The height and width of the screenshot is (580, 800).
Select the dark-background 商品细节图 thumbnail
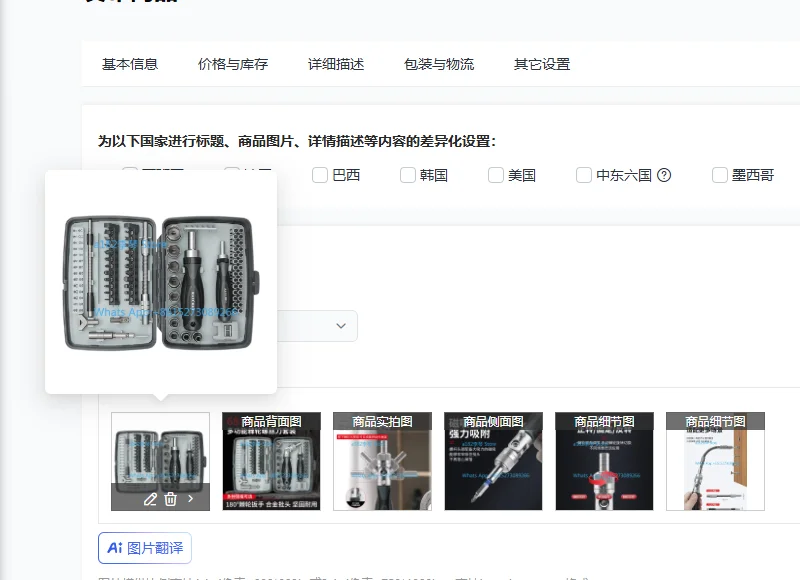(x=605, y=461)
